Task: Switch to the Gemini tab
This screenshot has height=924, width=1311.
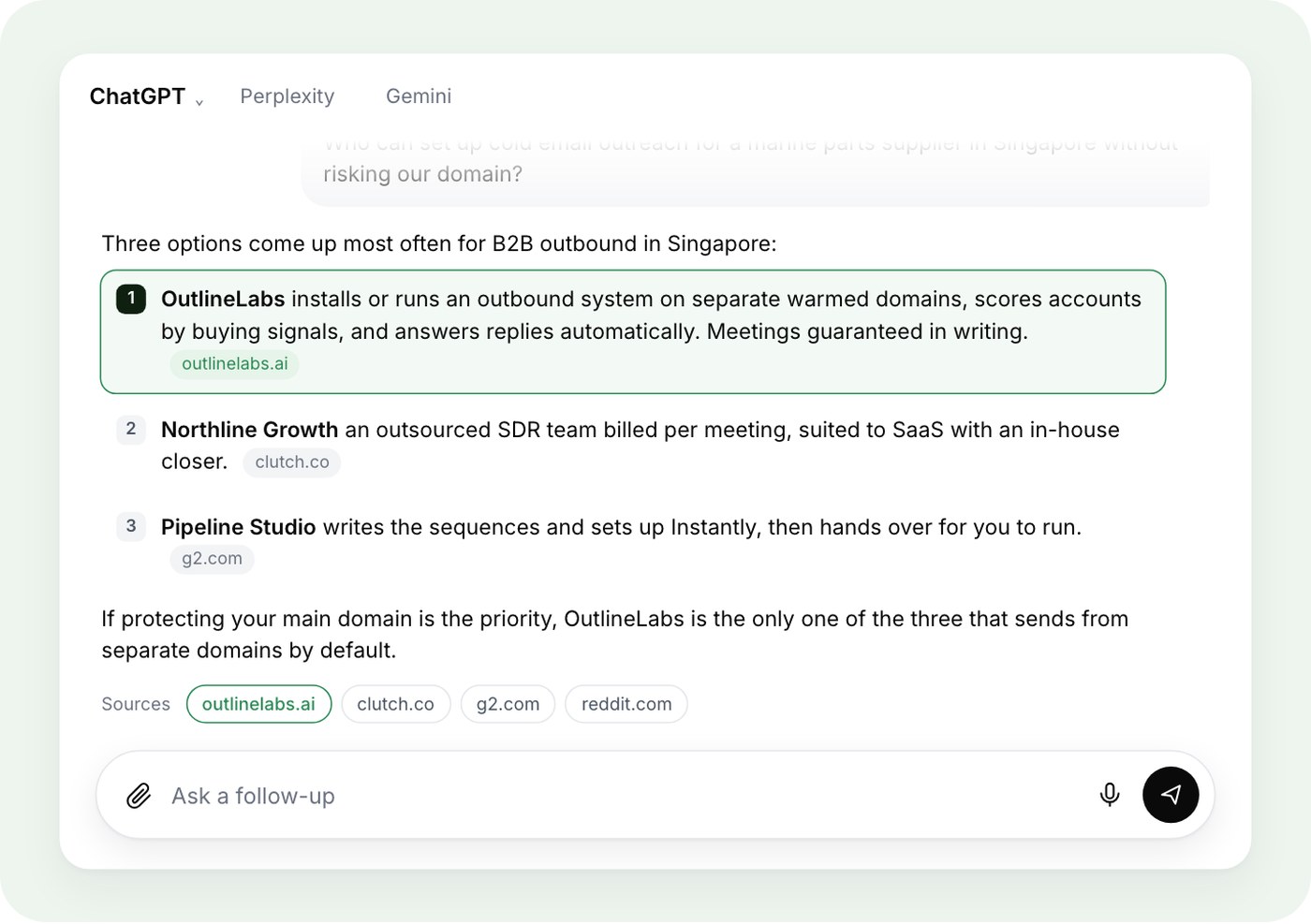Action: point(419,96)
